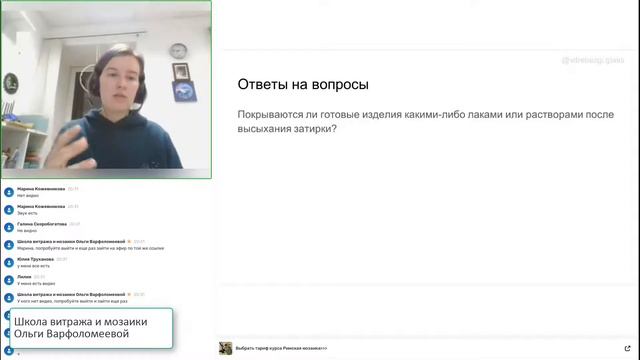Click avatar beside Марина's message Нет видео
Screen dimensions: 640x360
[x=9, y=192]
